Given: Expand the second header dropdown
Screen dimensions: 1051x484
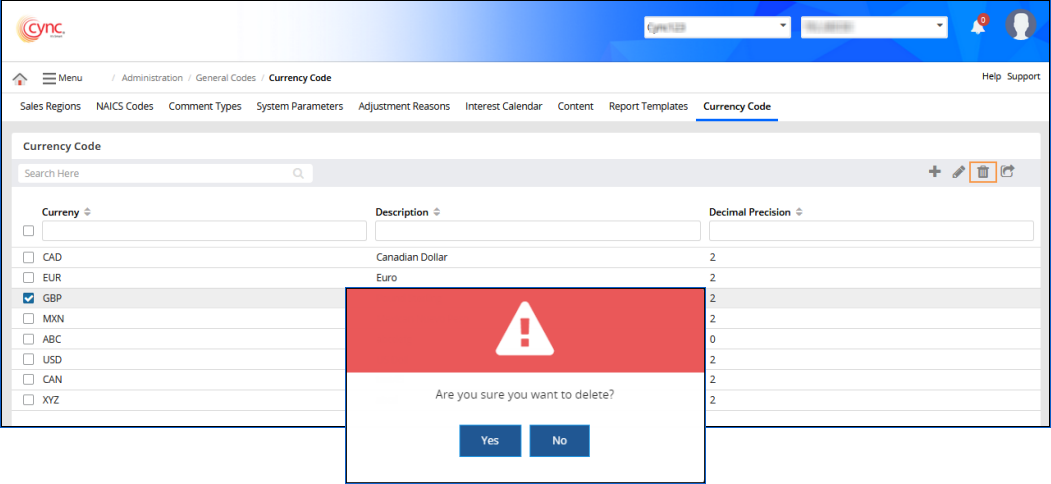Looking at the screenshot, I should tap(873, 26).
